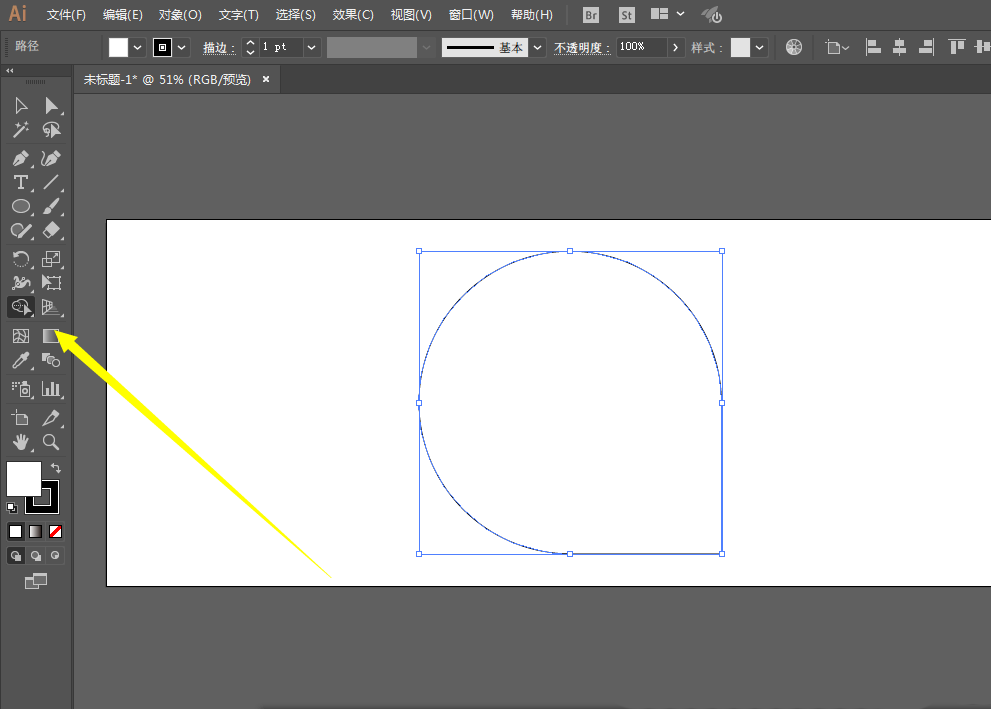This screenshot has height=709, width=991.
Task: Click the 不透明度 opacity label link
Action: click(581, 48)
